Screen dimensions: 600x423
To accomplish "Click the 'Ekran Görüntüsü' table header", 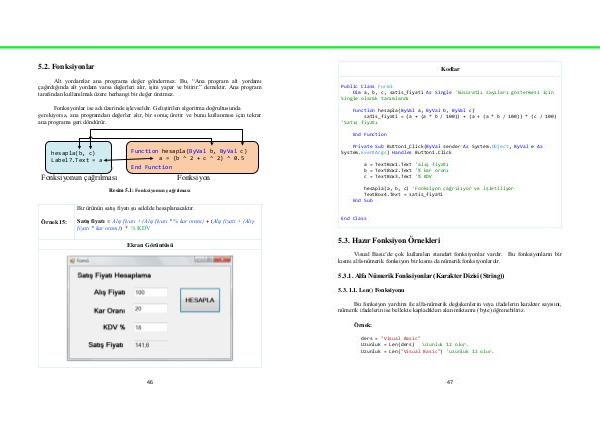I will [x=150, y=245].
